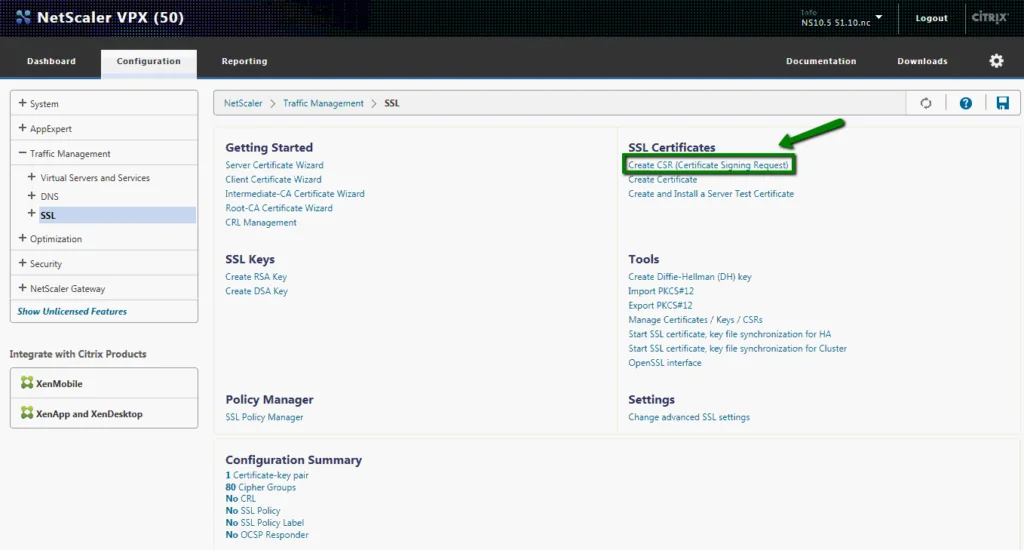
Task: Start SSL certificate synchronization for HA
Action: point(729,334)
